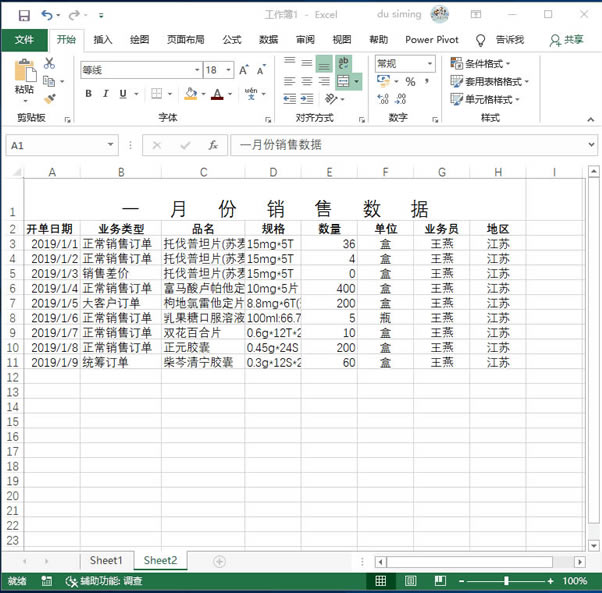Viewport: 602px width, 593px height.
Task: Decrease decimal places
Action: coord(400,99)
